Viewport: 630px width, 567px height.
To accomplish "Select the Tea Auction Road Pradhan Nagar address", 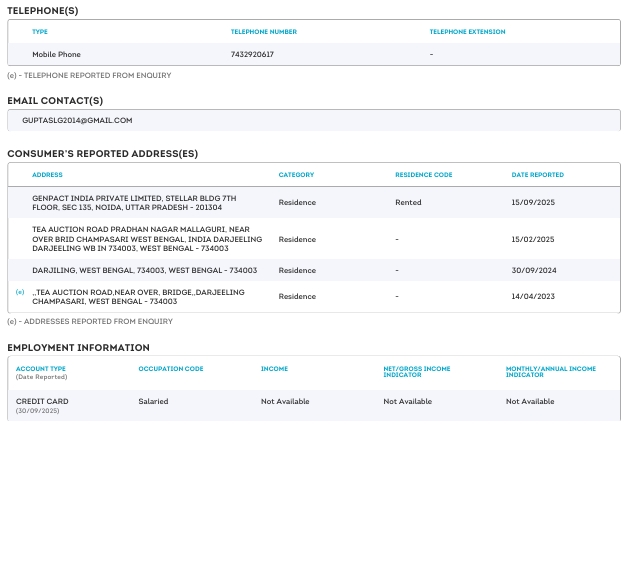I will click(x=147, y=239).
